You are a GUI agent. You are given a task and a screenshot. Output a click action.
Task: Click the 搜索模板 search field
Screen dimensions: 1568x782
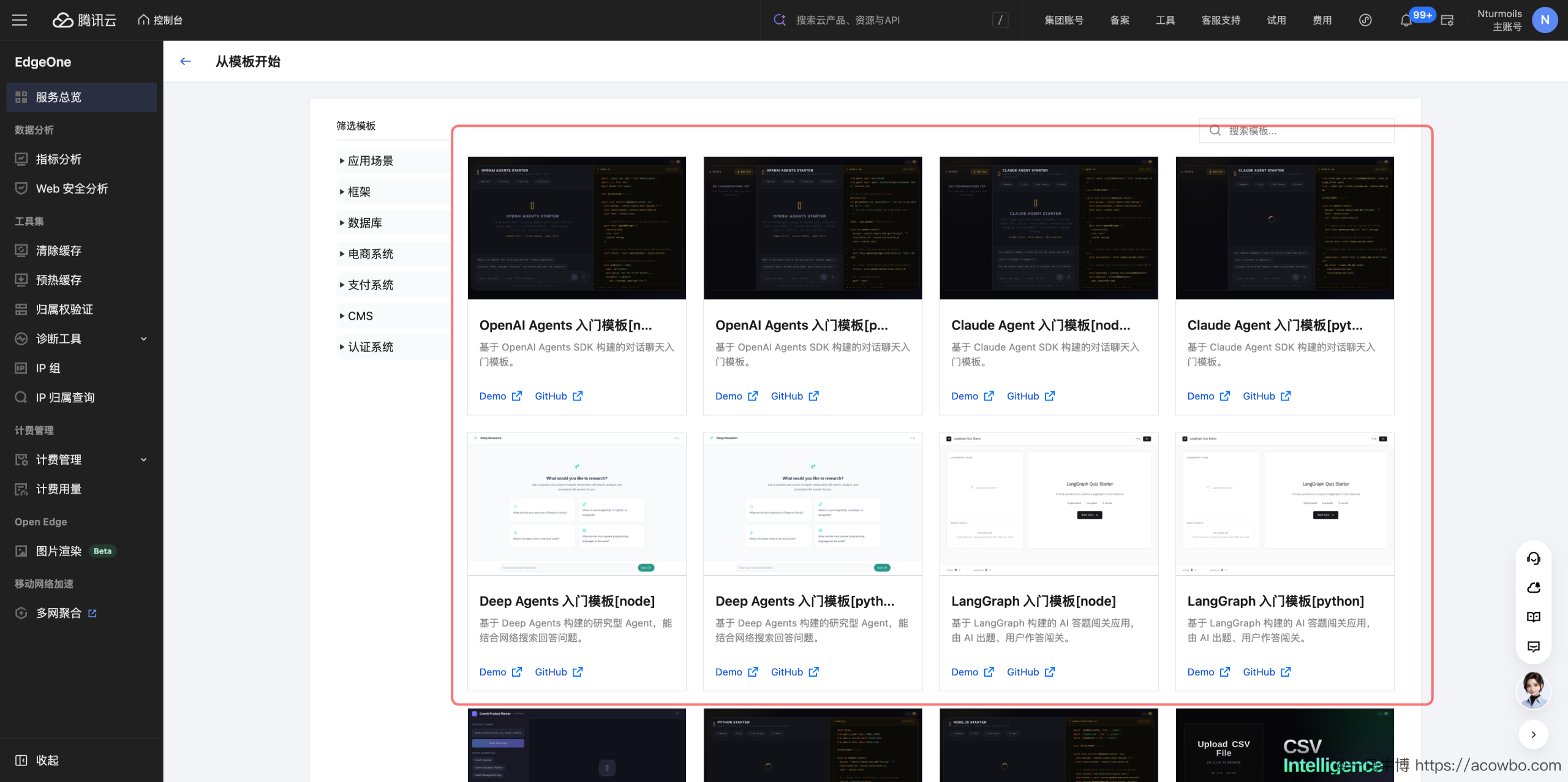coord(1296,131)
